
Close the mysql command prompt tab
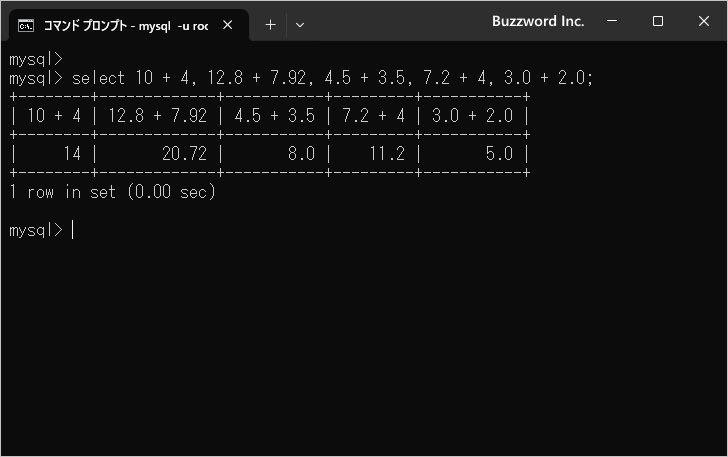[228, 25]
